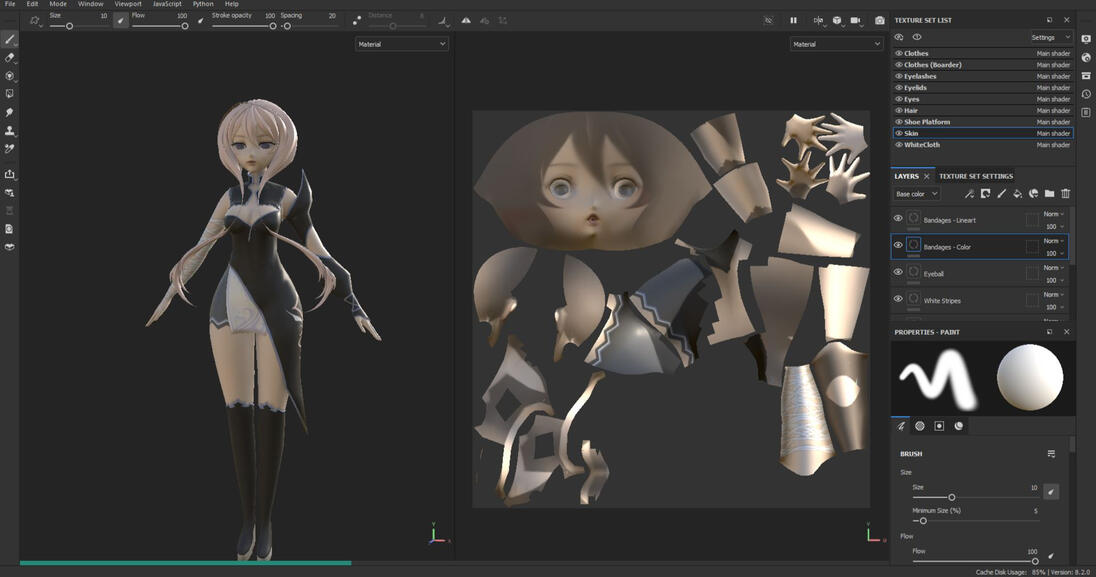Switch to the Texture Set Settings tab
The width and height of the screenshot is (1096, 577).
[x=975, y=176]
